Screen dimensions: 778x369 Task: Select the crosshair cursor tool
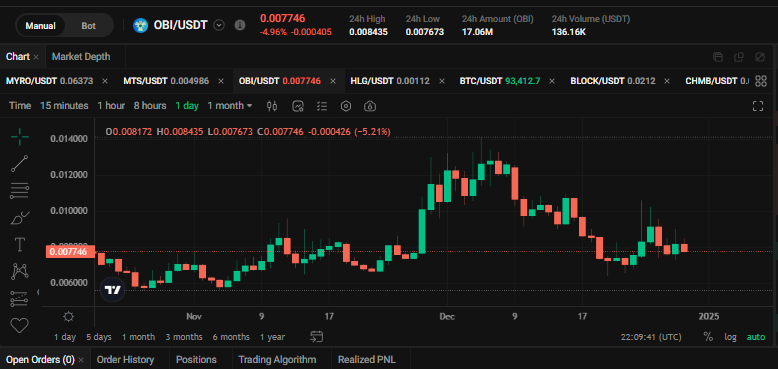(20, 136)
